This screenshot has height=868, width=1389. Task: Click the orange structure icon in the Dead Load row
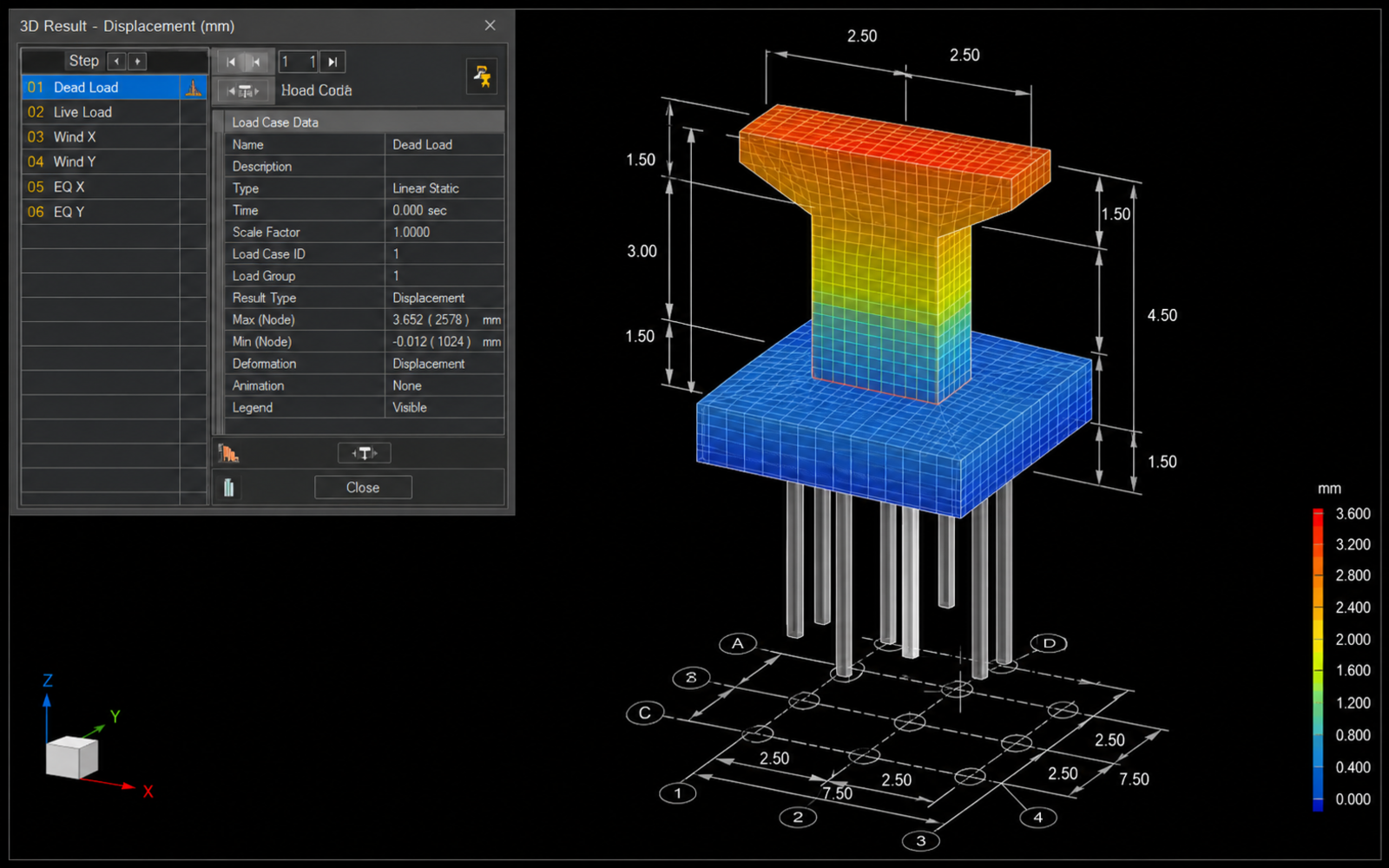point(194,87)
